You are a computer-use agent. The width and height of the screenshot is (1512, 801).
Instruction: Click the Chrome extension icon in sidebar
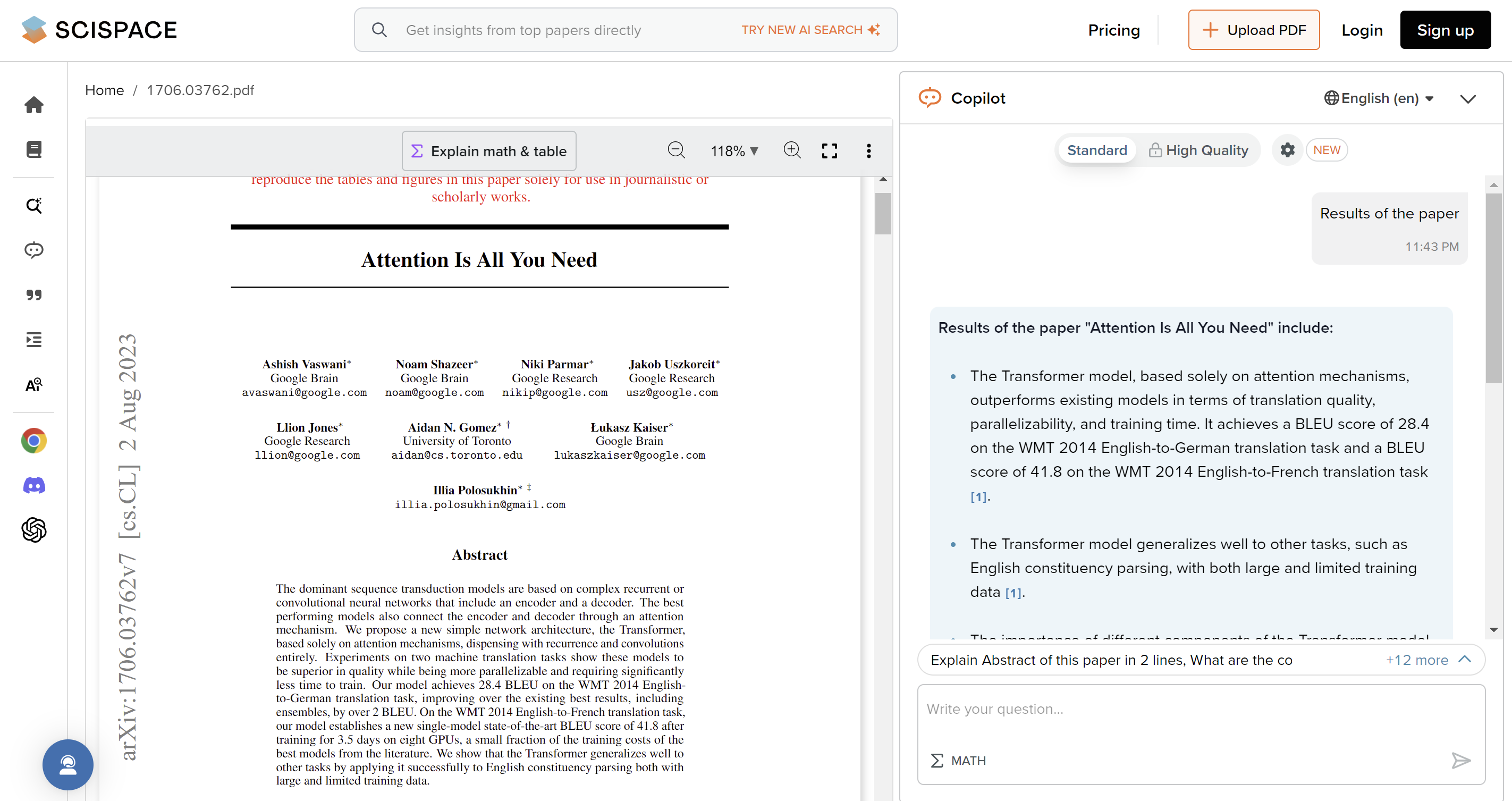click(x=33, y=441)
